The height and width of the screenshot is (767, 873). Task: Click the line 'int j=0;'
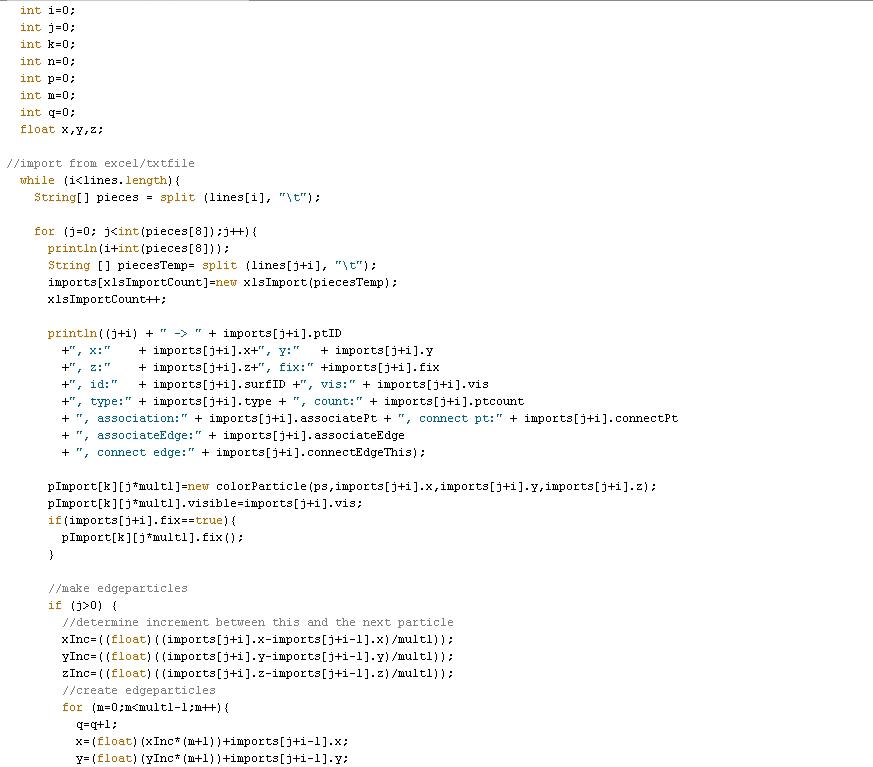[47, 27]
